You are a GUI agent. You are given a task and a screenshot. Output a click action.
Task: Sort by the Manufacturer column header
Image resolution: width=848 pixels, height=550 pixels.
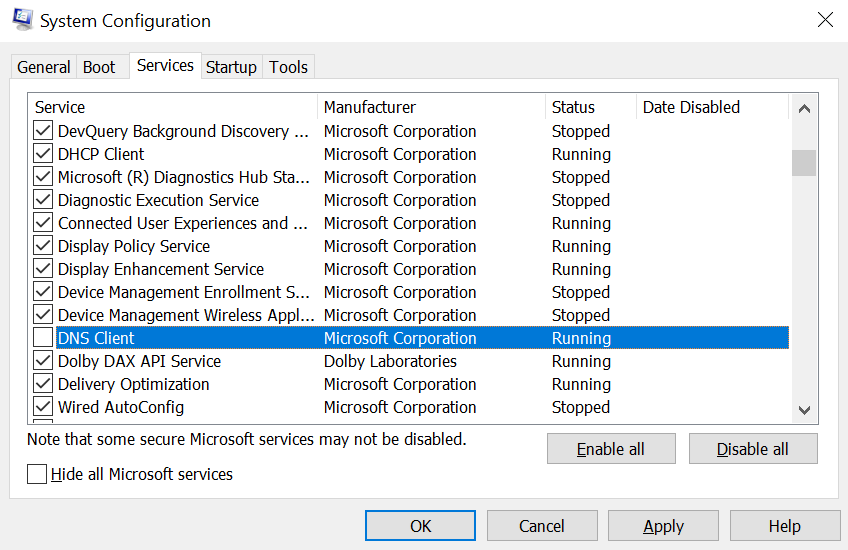pyautogui.click(x=430, y=107)
